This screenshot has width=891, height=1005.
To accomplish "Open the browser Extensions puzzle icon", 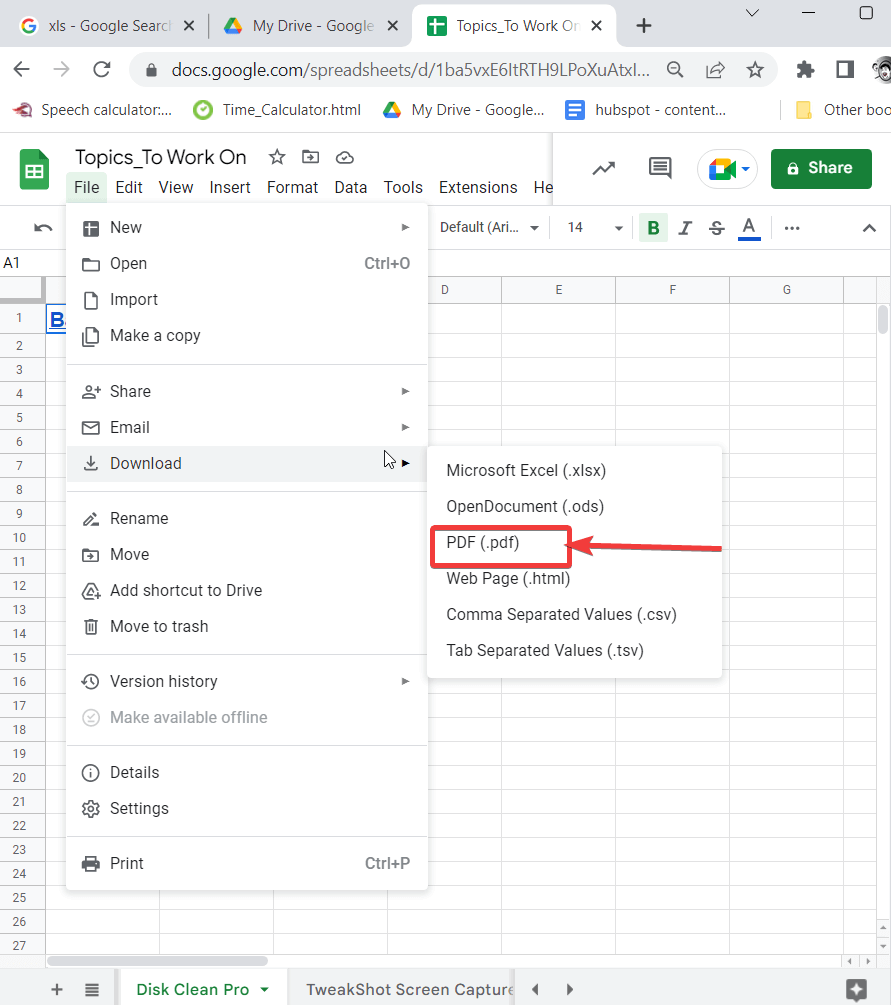I will click(805, 69).
